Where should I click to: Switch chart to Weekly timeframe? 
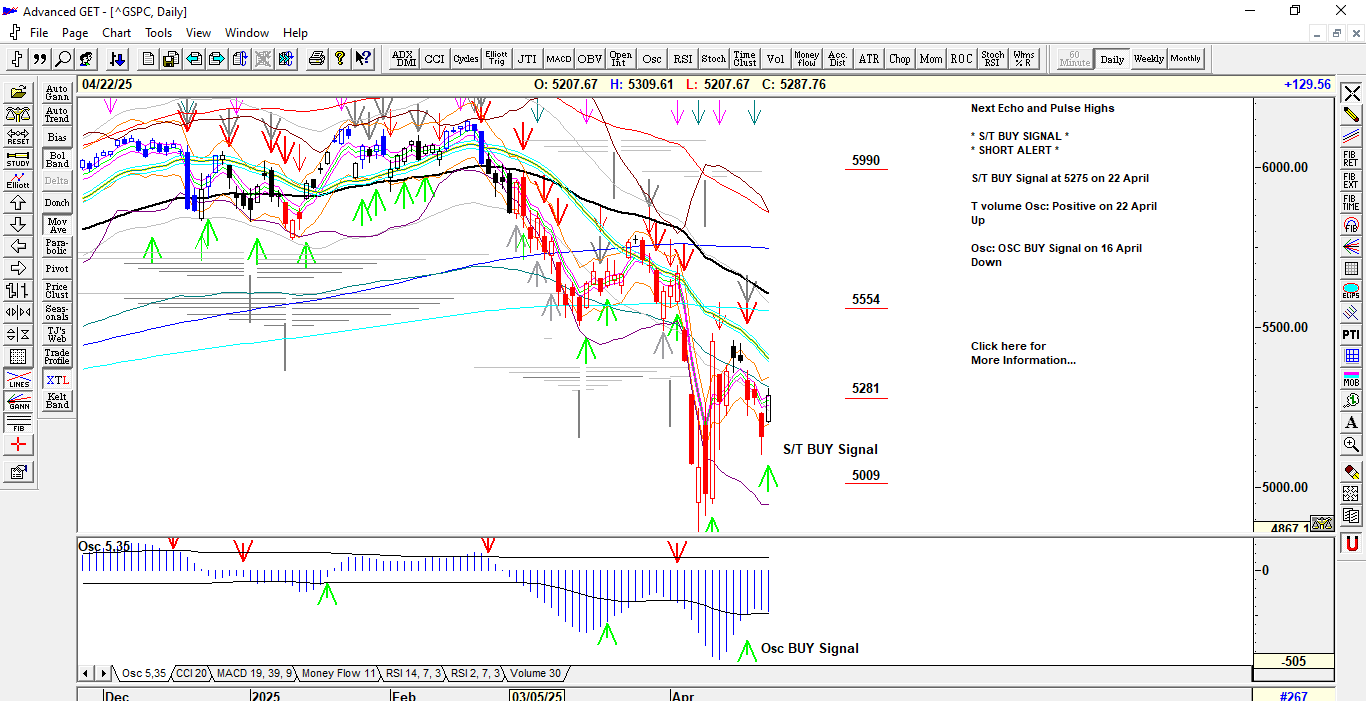coord(1148,59)
